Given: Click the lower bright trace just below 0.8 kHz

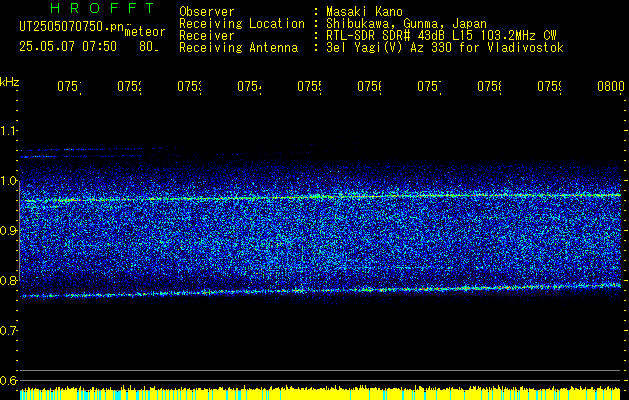Looking at the screenshot, I should (320, 291).
